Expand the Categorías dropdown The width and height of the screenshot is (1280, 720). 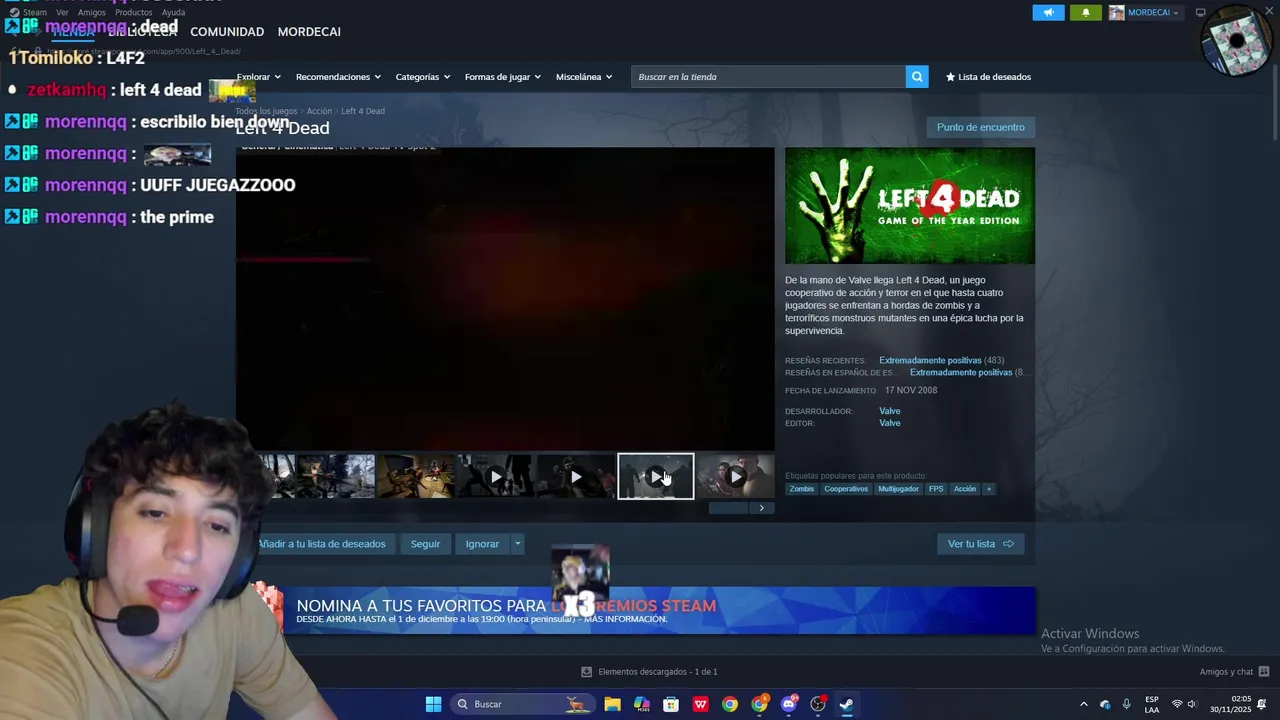422,77
